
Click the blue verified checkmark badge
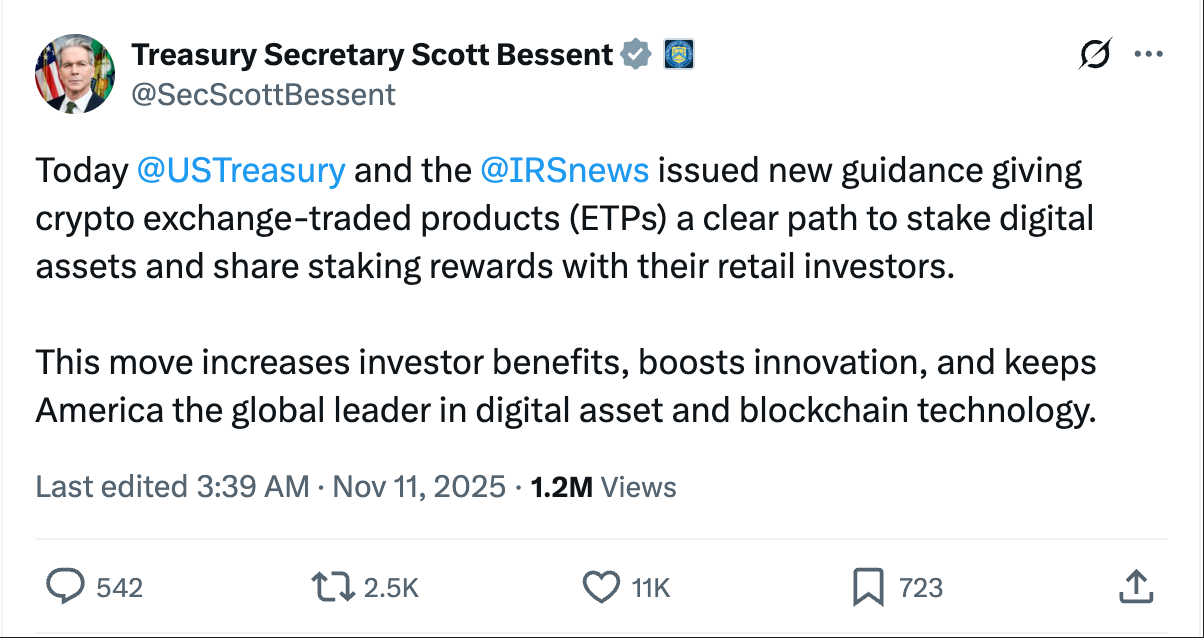pyautogui.click(x=636, y=55)
